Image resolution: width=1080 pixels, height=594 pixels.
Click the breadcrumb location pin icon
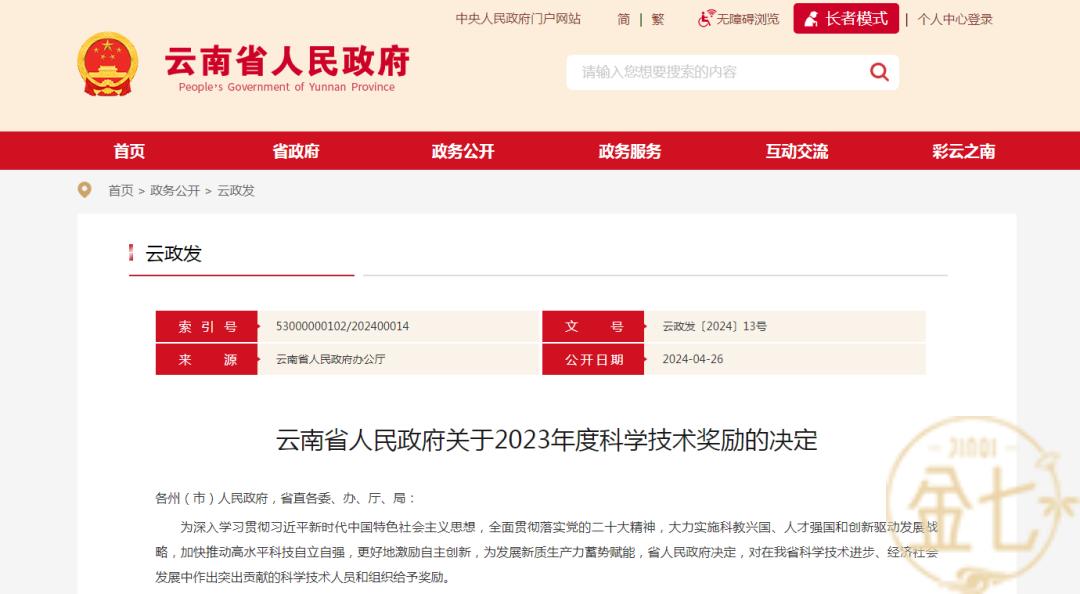pos(85,190)
